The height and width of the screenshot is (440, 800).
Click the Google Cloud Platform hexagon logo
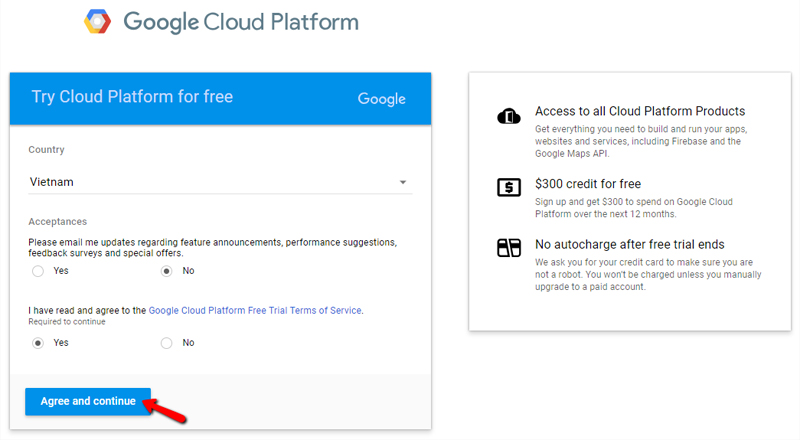point(97,21)
